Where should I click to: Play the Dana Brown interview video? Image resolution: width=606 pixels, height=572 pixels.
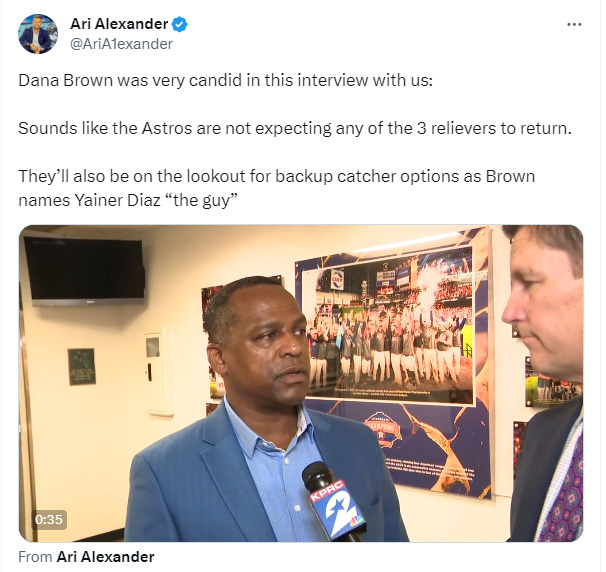pyautogui.click(x=301, y=383)
